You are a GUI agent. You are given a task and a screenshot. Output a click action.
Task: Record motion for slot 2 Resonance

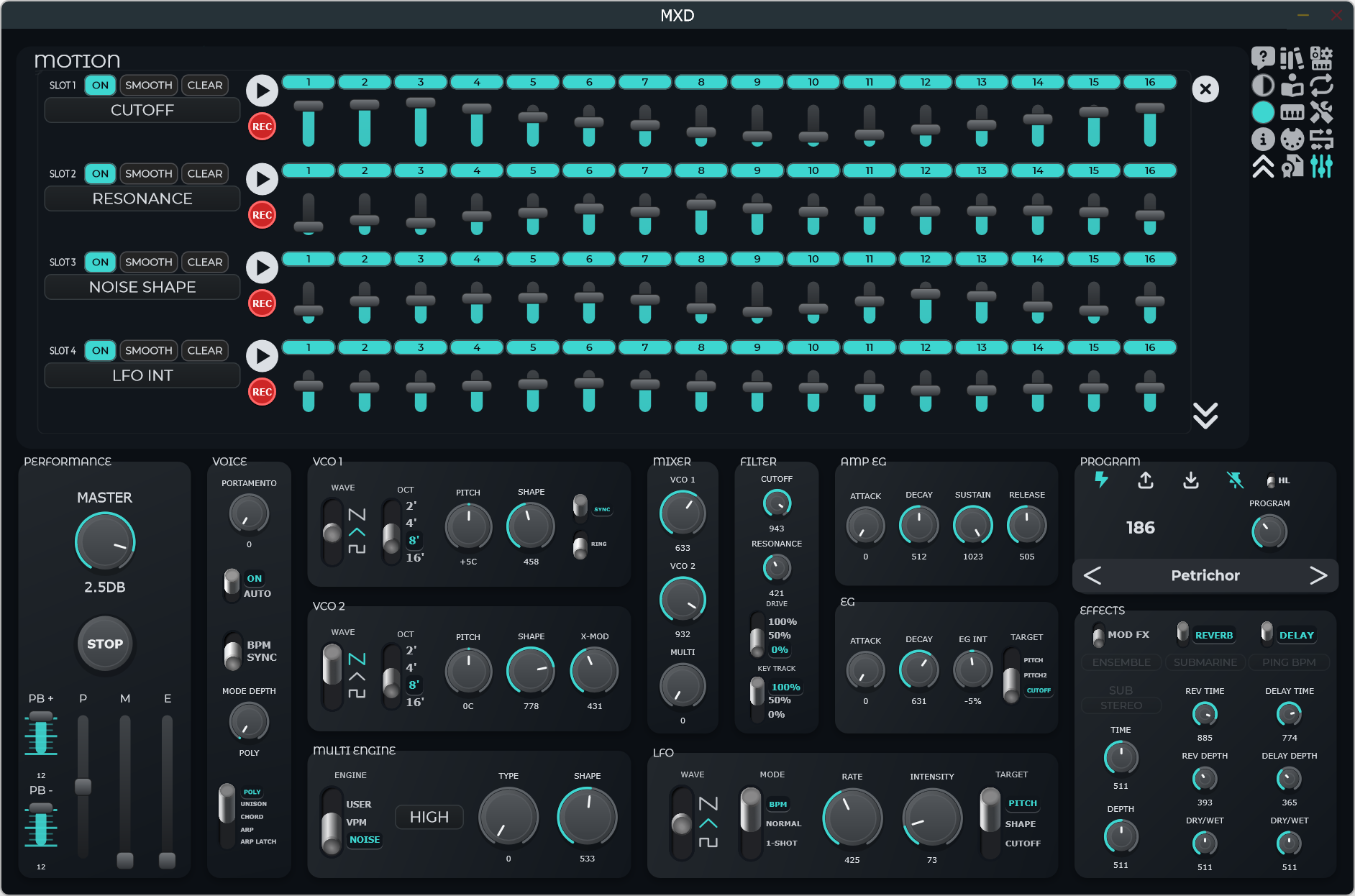[262, 215]
